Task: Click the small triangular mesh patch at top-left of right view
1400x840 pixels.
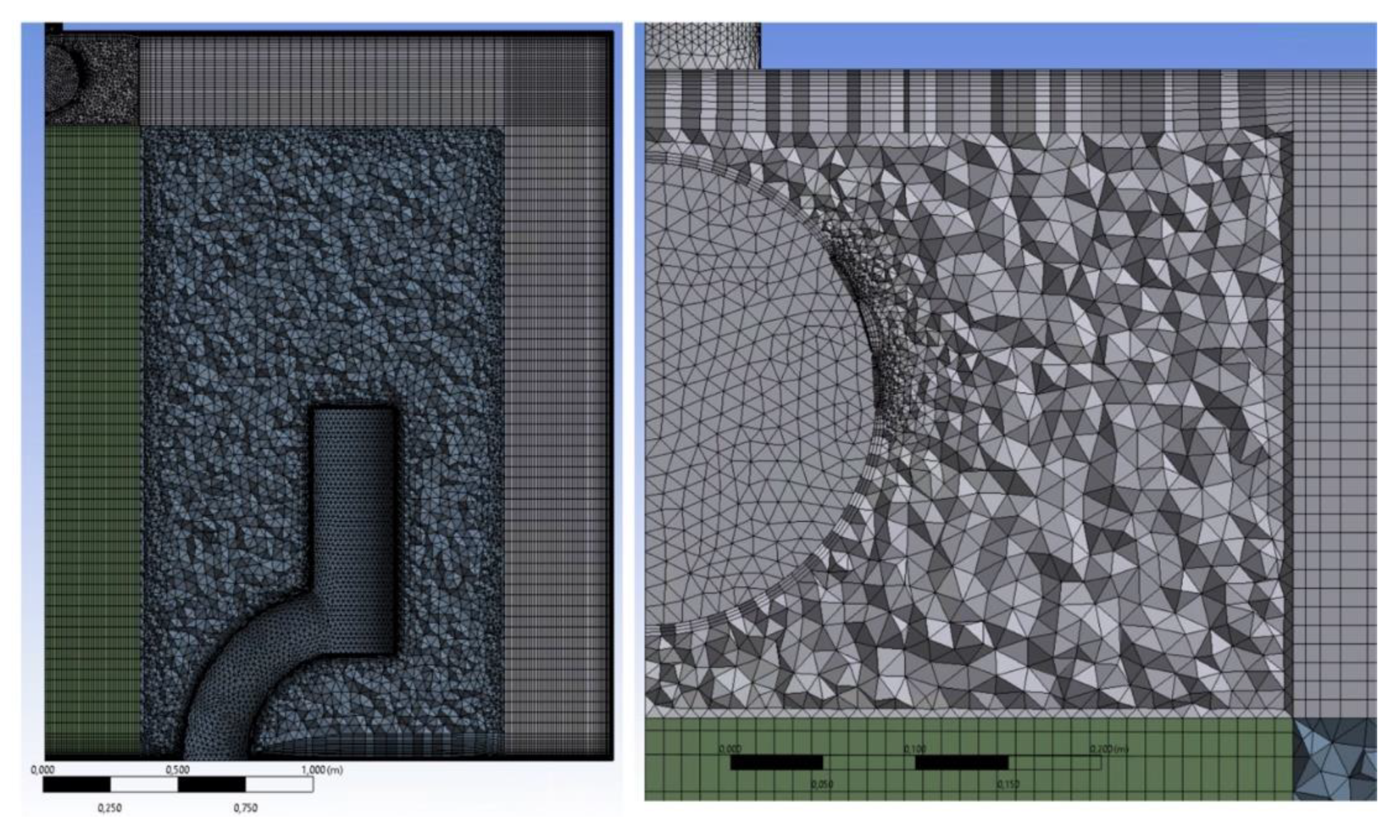Action: 702,45
